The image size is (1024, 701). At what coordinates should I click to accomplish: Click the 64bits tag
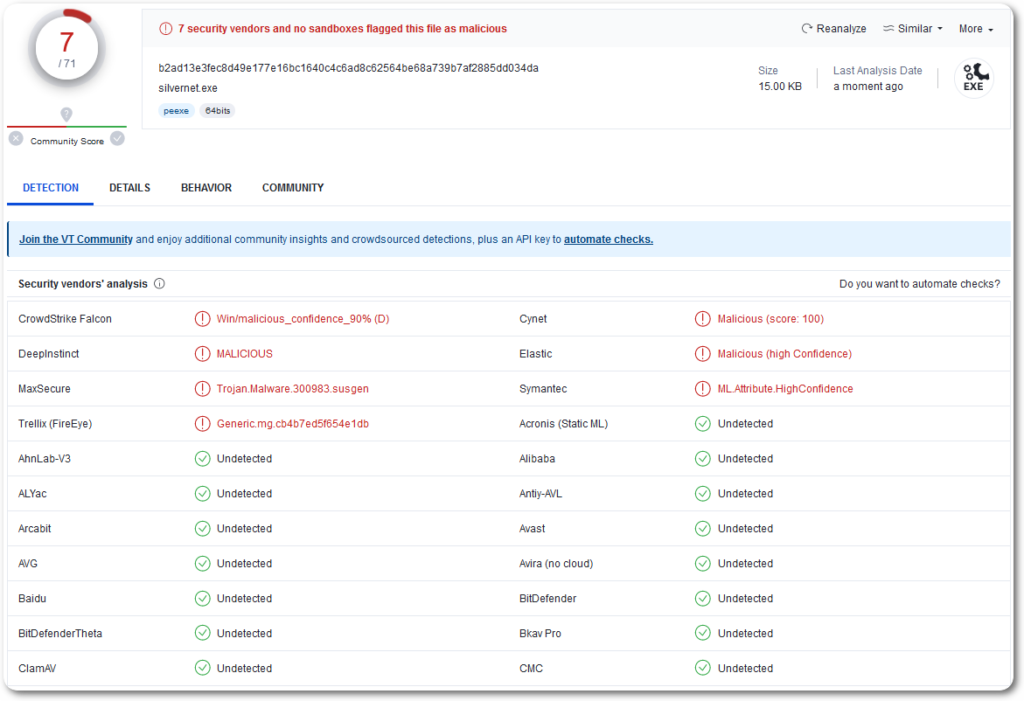pos(218,111)
